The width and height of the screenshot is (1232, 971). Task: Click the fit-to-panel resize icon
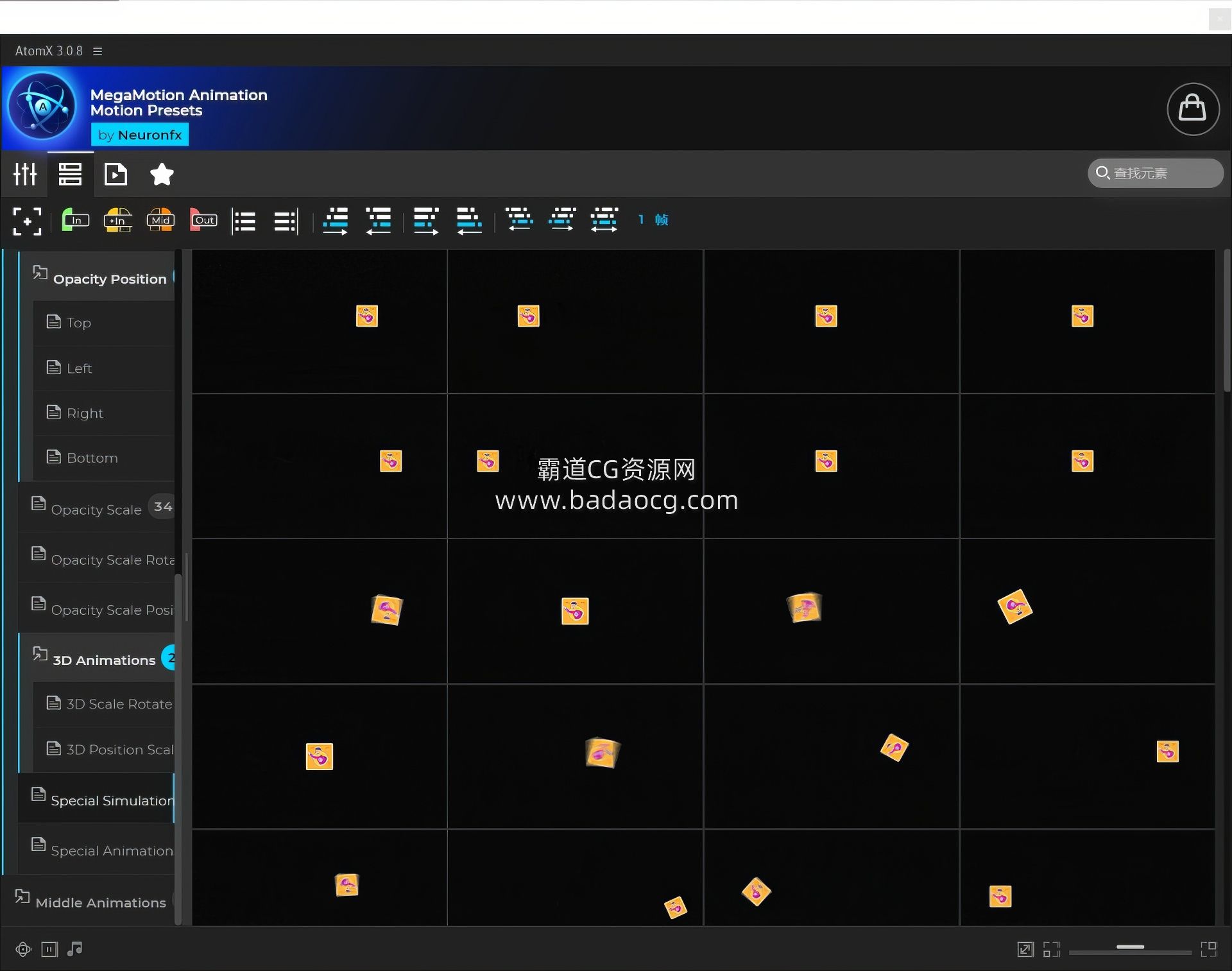tap(1025, 949)
